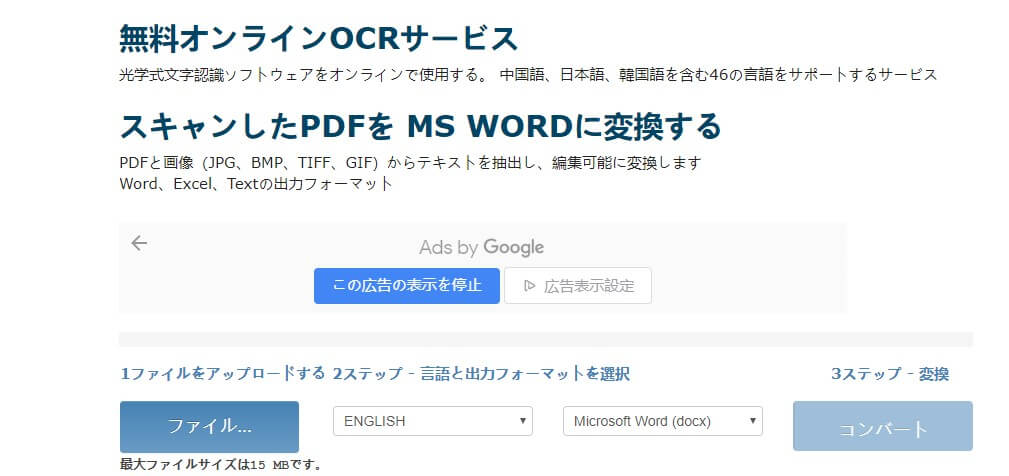This screenshot has height=476, width=1009.
Task: Open the Microsoft Word (docx) format dropdown
Action: 663,421
